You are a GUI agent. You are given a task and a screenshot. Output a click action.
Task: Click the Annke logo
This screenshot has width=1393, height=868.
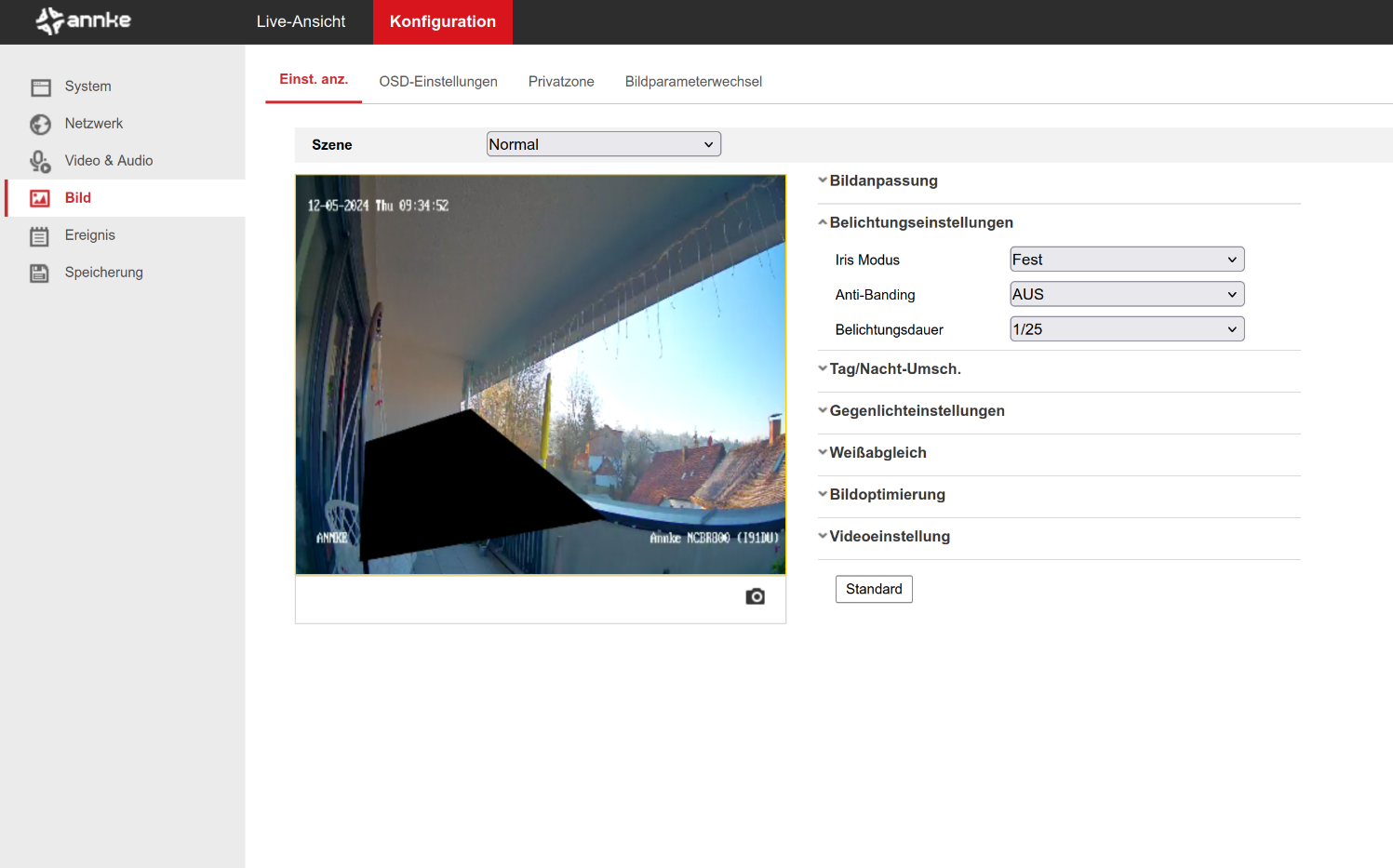(83, 20)
